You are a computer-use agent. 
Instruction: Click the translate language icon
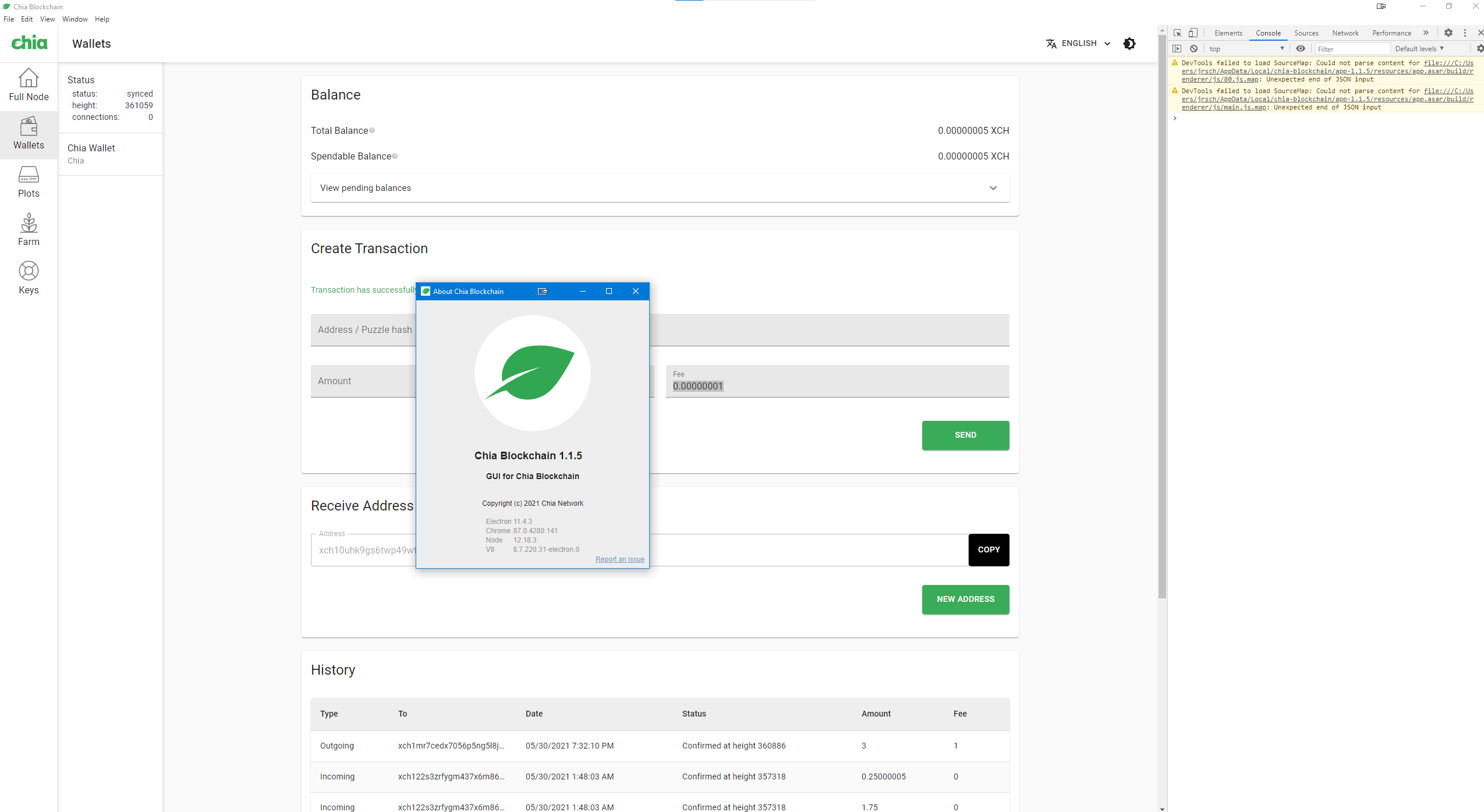point(1051,44)
